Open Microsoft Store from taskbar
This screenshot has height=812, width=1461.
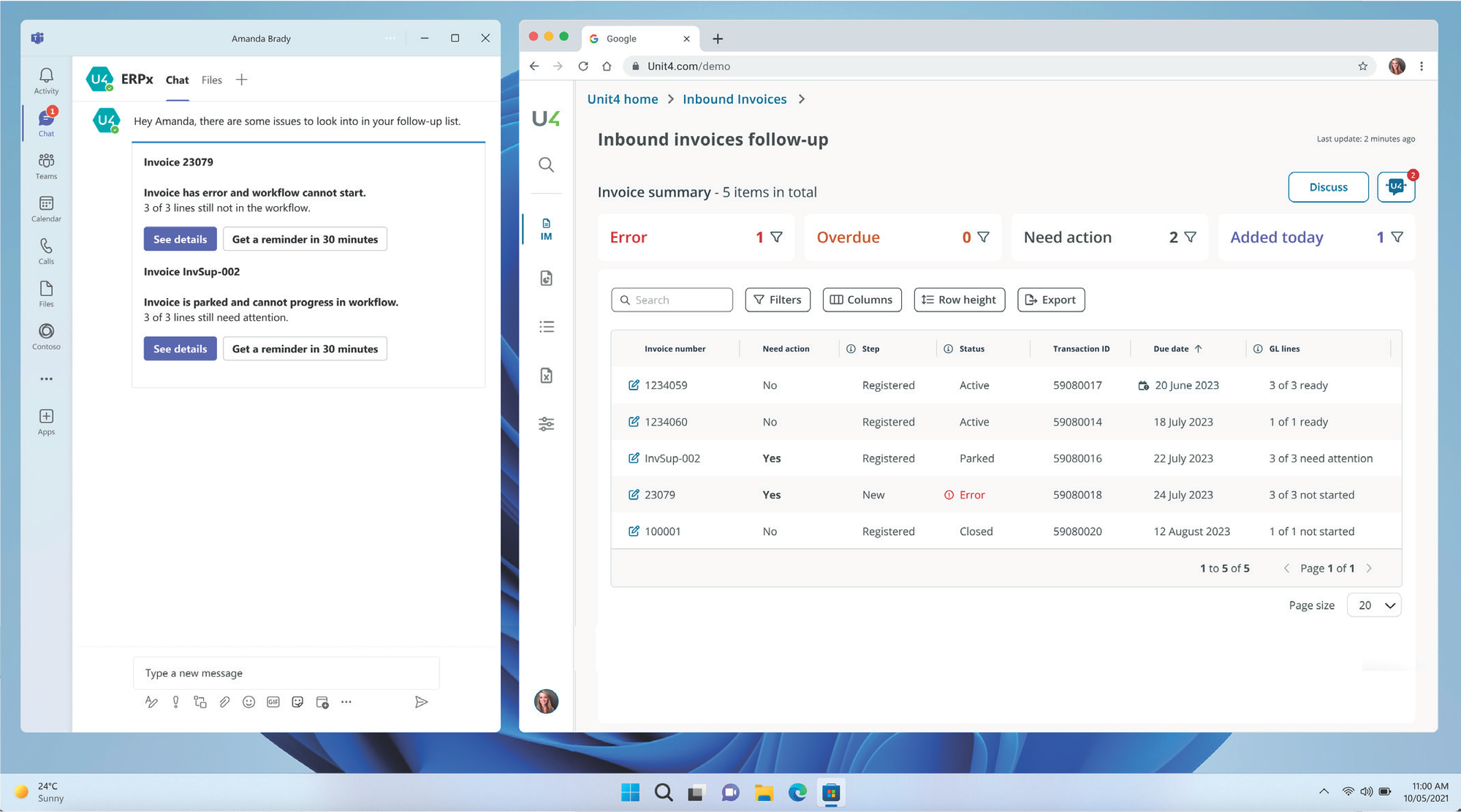point(831,792)
